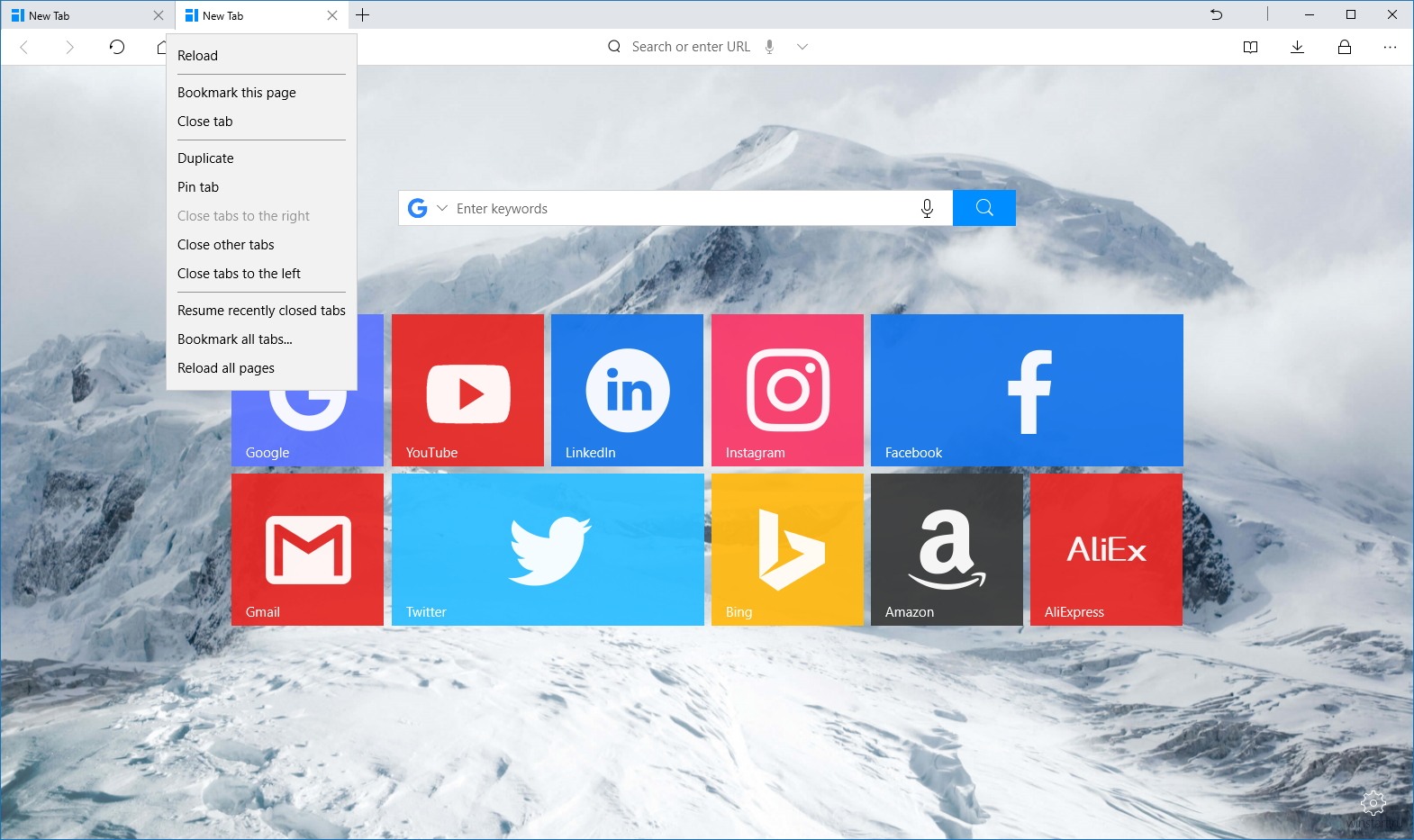1414x840 pixels.
Task: Close the second New Tab
Action: 332,15
